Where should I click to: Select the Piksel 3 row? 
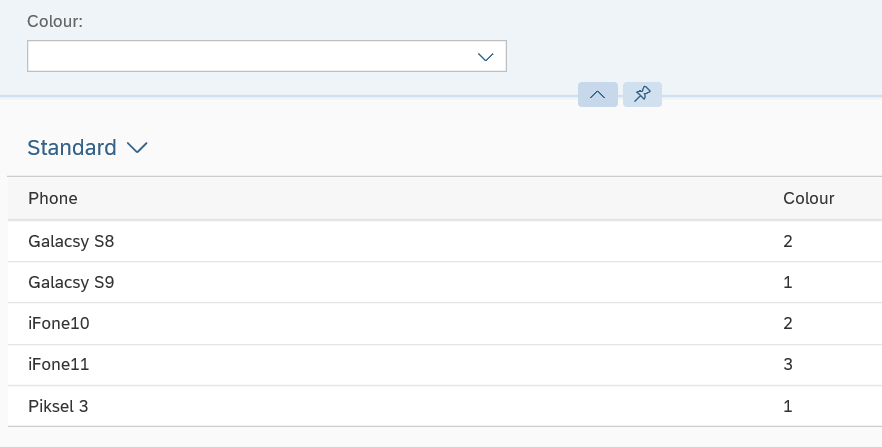point(444,406)
